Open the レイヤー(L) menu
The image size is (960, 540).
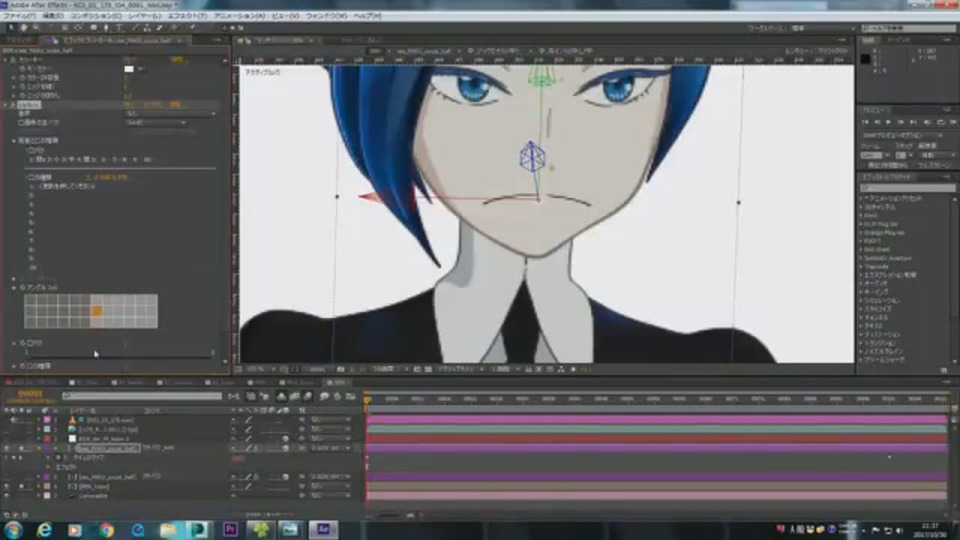(144, 16)
